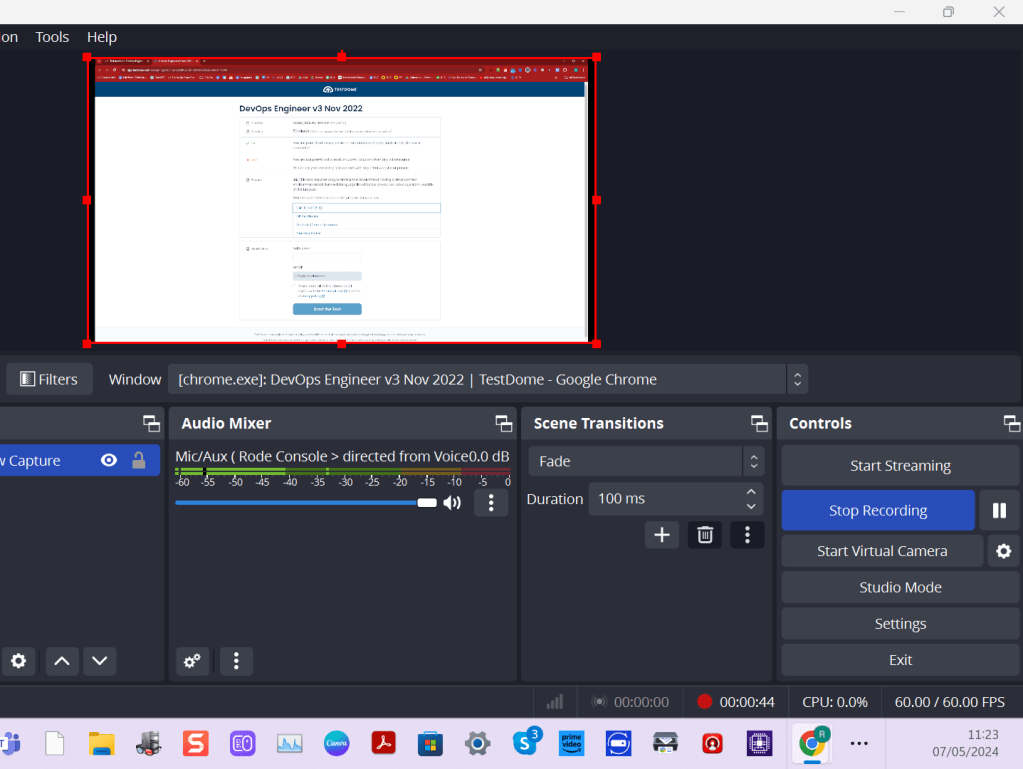Mute the Mic/Aux speaker icon

click(x=452, y=502)
